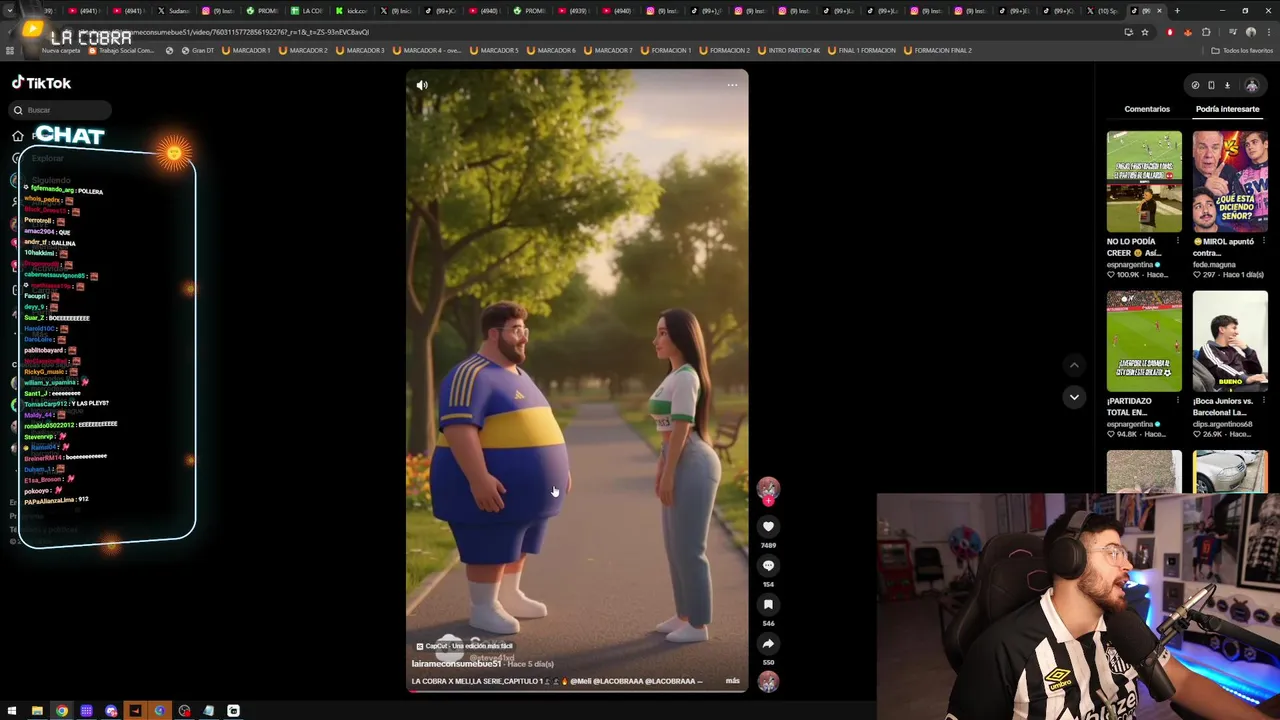
Task: Open the Discord icon in the taskbar
Action: click(x=111, y=711)
